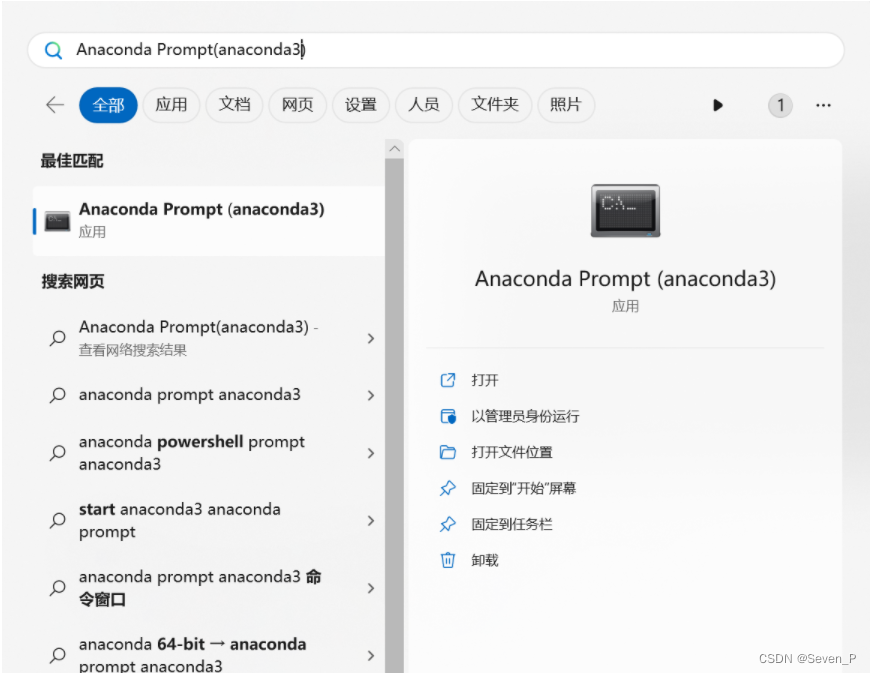Viewport: 871px width, 674px height.
Task: Click the small Anaconda Prompt icon in best match
Action: pyautogui.click(x=57, y=221)
